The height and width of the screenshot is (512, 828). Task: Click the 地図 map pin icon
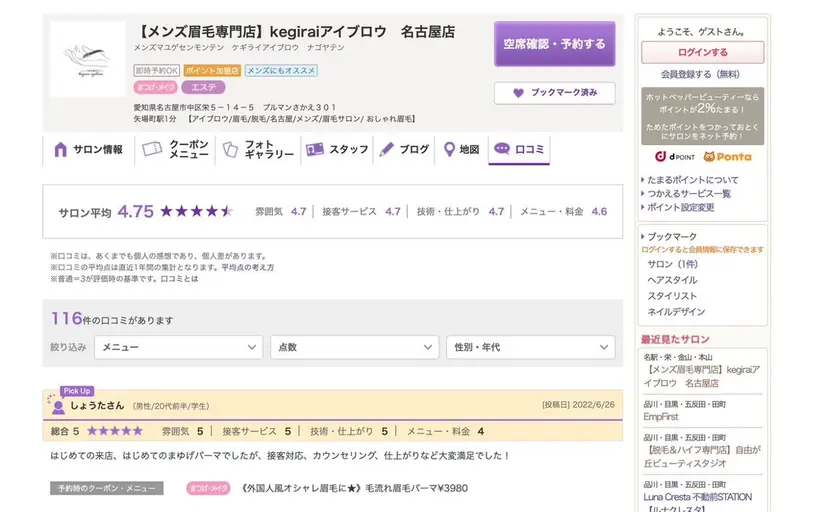[449, 150]
